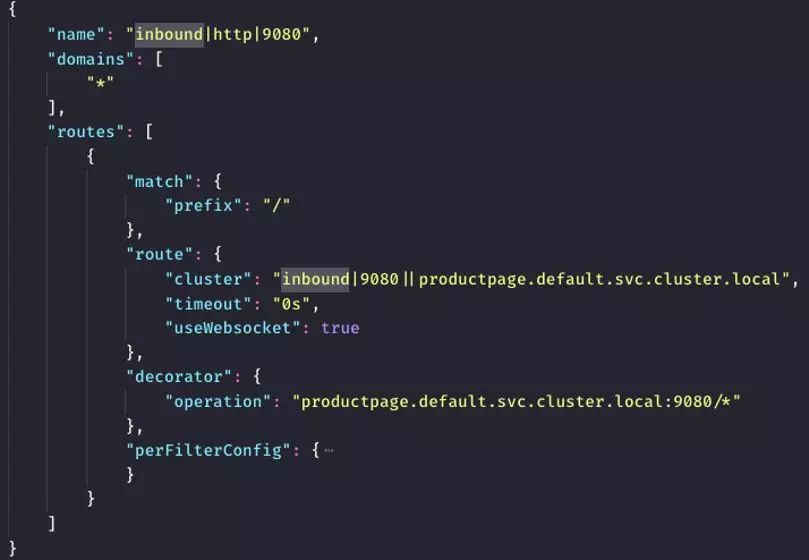The width and height of the screenshot is (809, 560).
Task: Click the "routes" key
Action: (86, 132)
